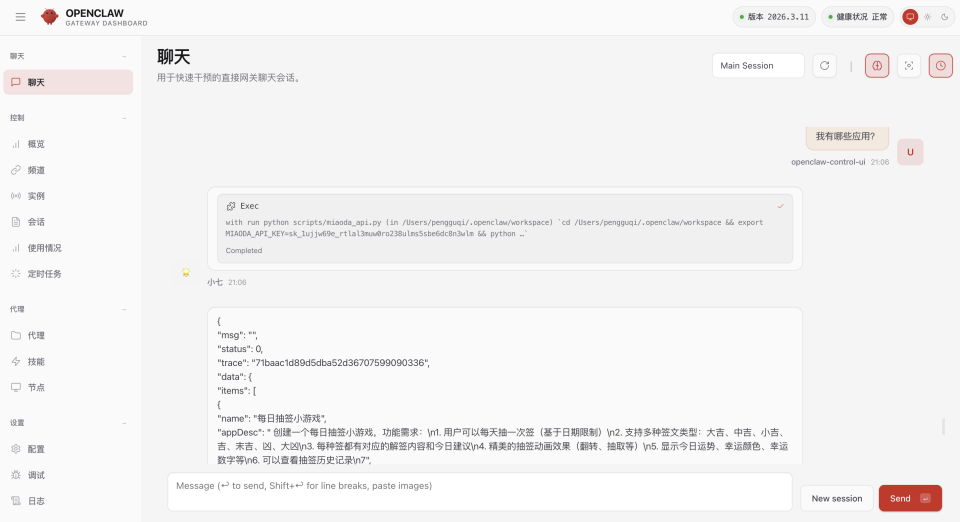Click the hamburger menu icon
This screenshot has width=960, height=522.
click(21, 17)
